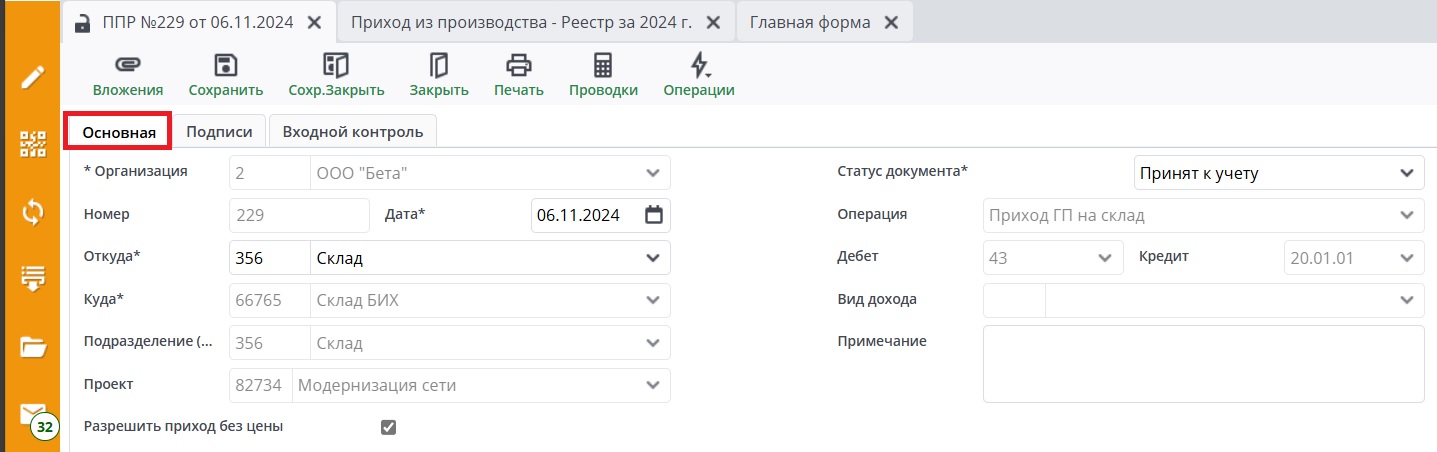Click the Сохранить floppy disk icon

tap(226, 66)
